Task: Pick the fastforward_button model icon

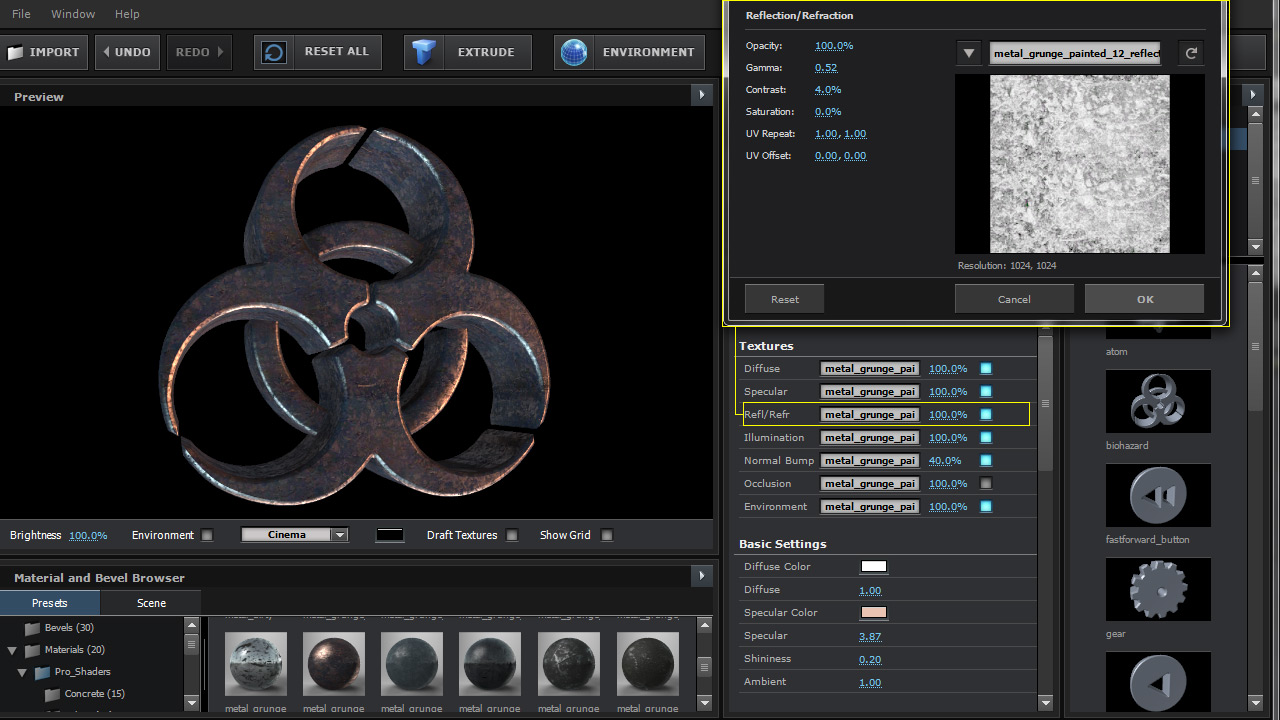Action: click(1158, 496)
